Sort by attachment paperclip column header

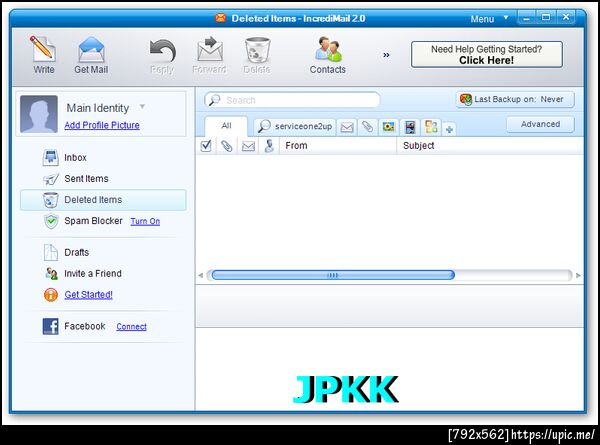pyautogui.click(x=227, y=146)
